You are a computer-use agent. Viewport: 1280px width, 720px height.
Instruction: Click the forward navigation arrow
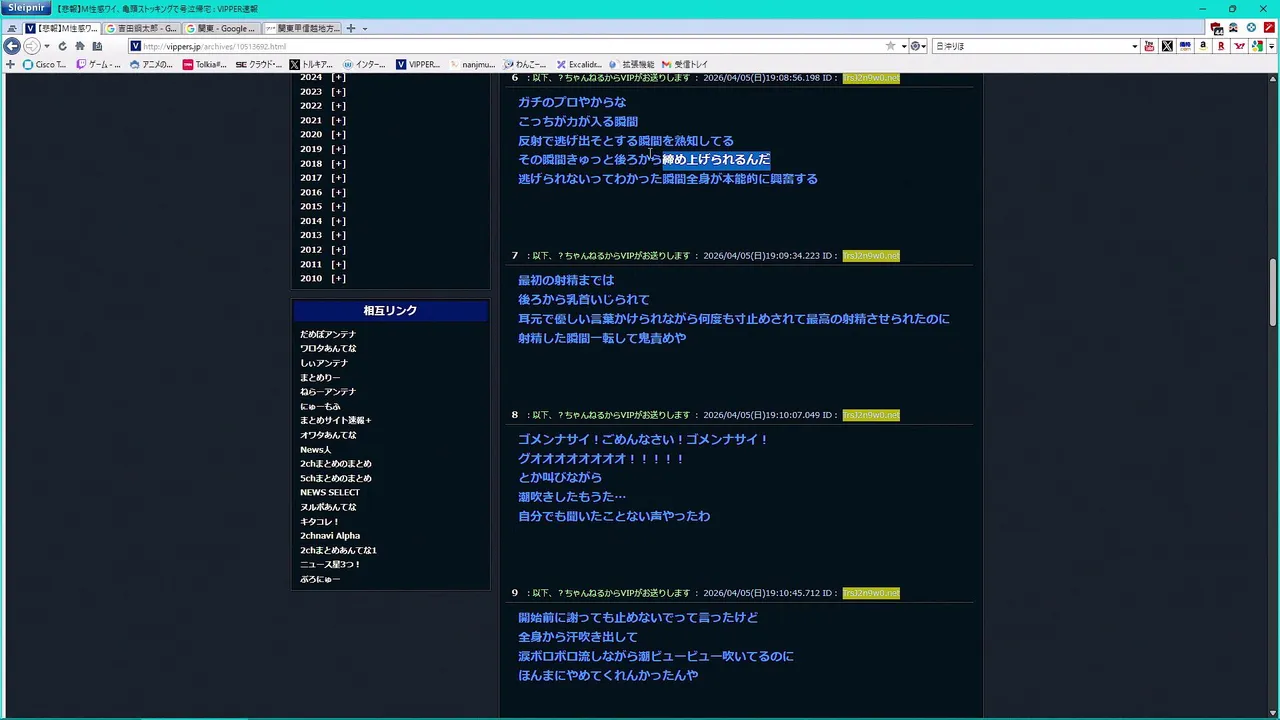tap(31, 46)
